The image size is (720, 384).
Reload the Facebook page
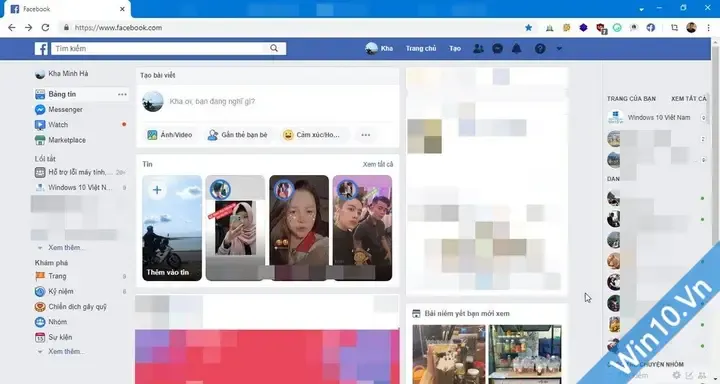pos(45,28)
